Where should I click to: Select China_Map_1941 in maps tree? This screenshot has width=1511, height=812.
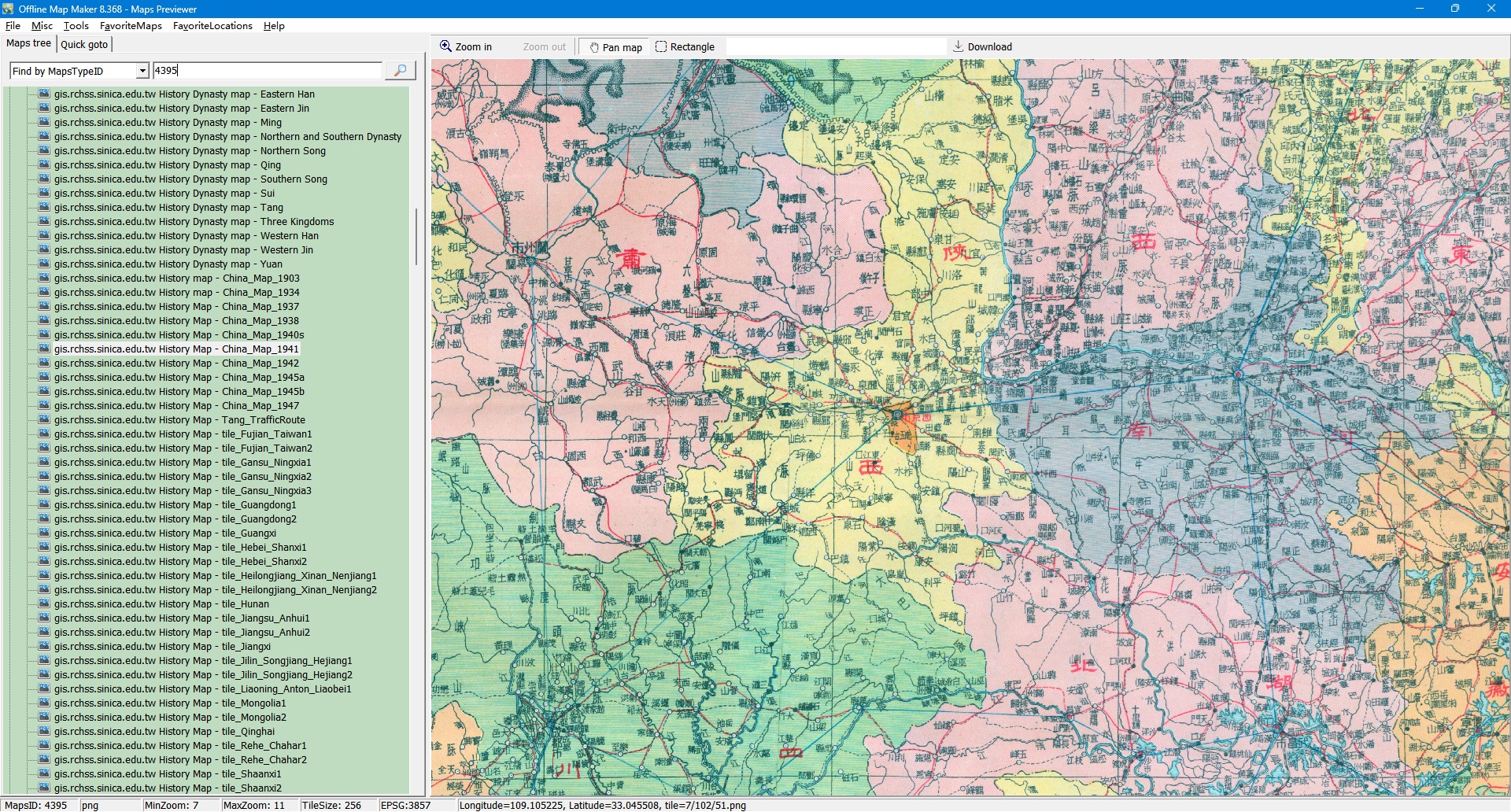pyautogui.click(x=176, y=349)
